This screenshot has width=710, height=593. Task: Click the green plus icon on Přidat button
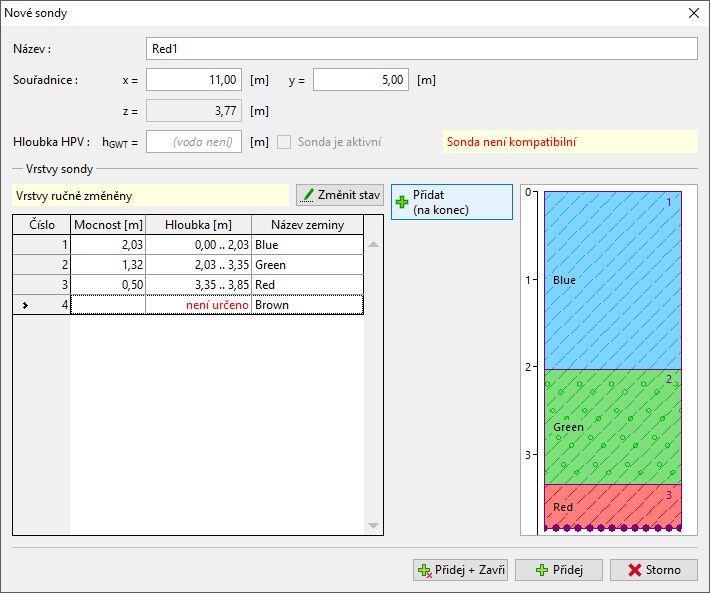point(402,202)
